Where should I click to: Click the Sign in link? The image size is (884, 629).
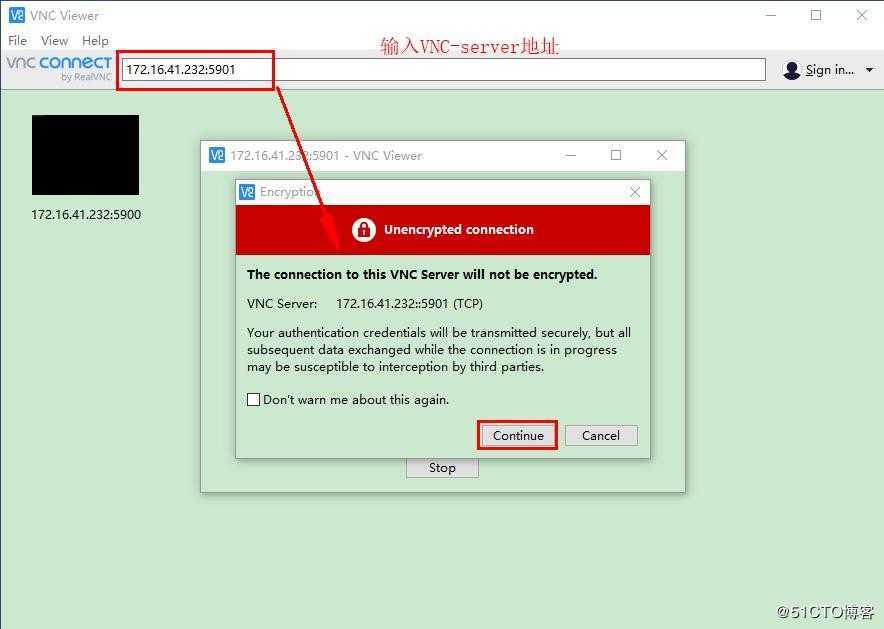click(x=829, y=70)
